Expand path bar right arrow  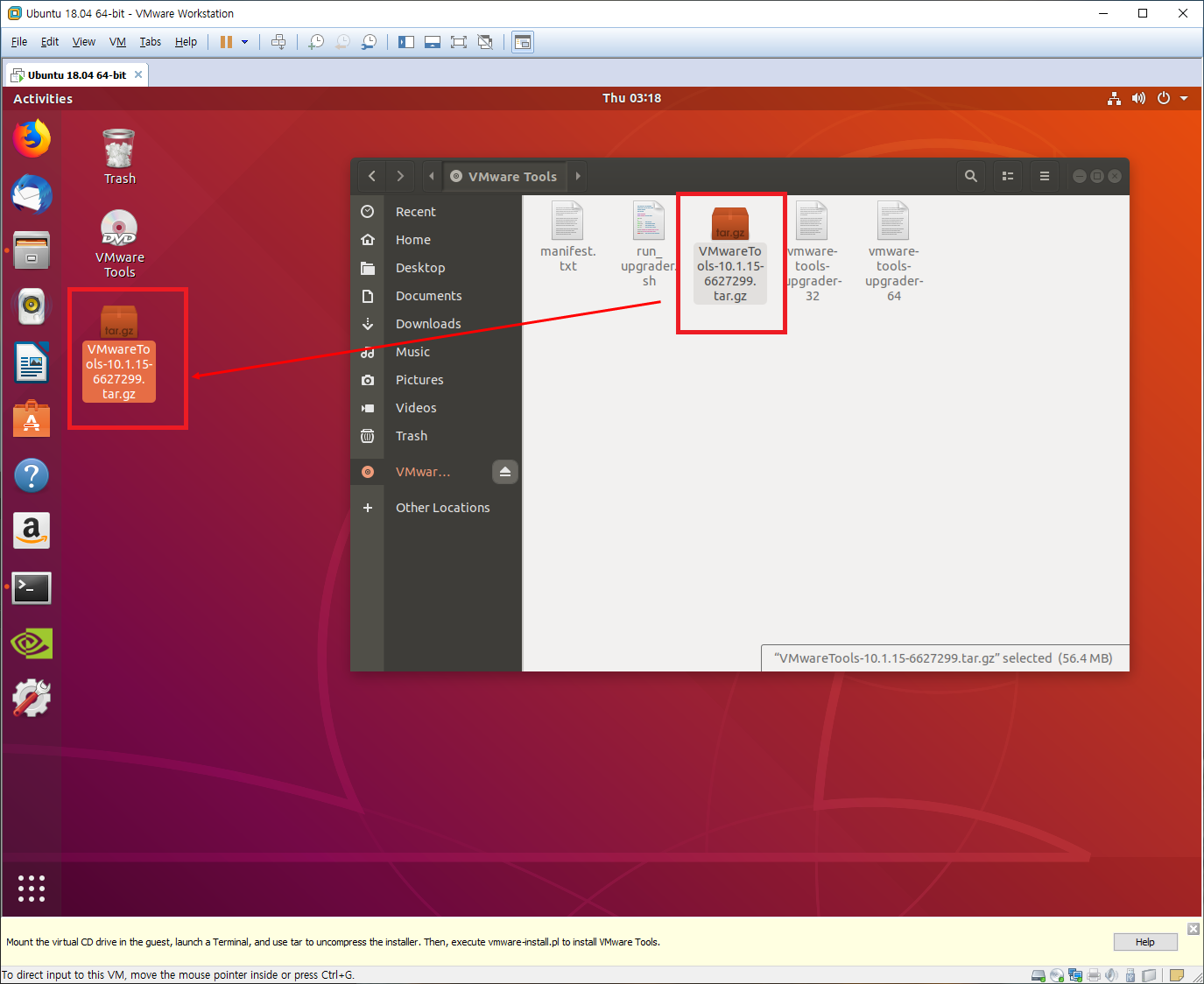(578, 176)
